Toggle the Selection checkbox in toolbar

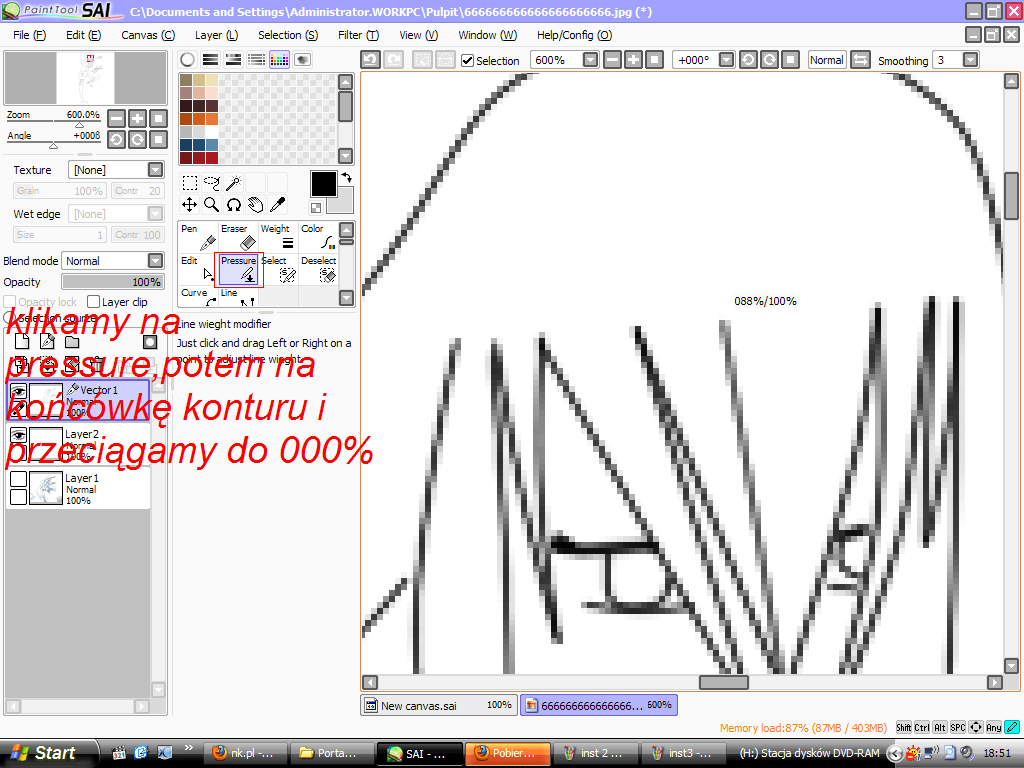(x=468, y=61)
